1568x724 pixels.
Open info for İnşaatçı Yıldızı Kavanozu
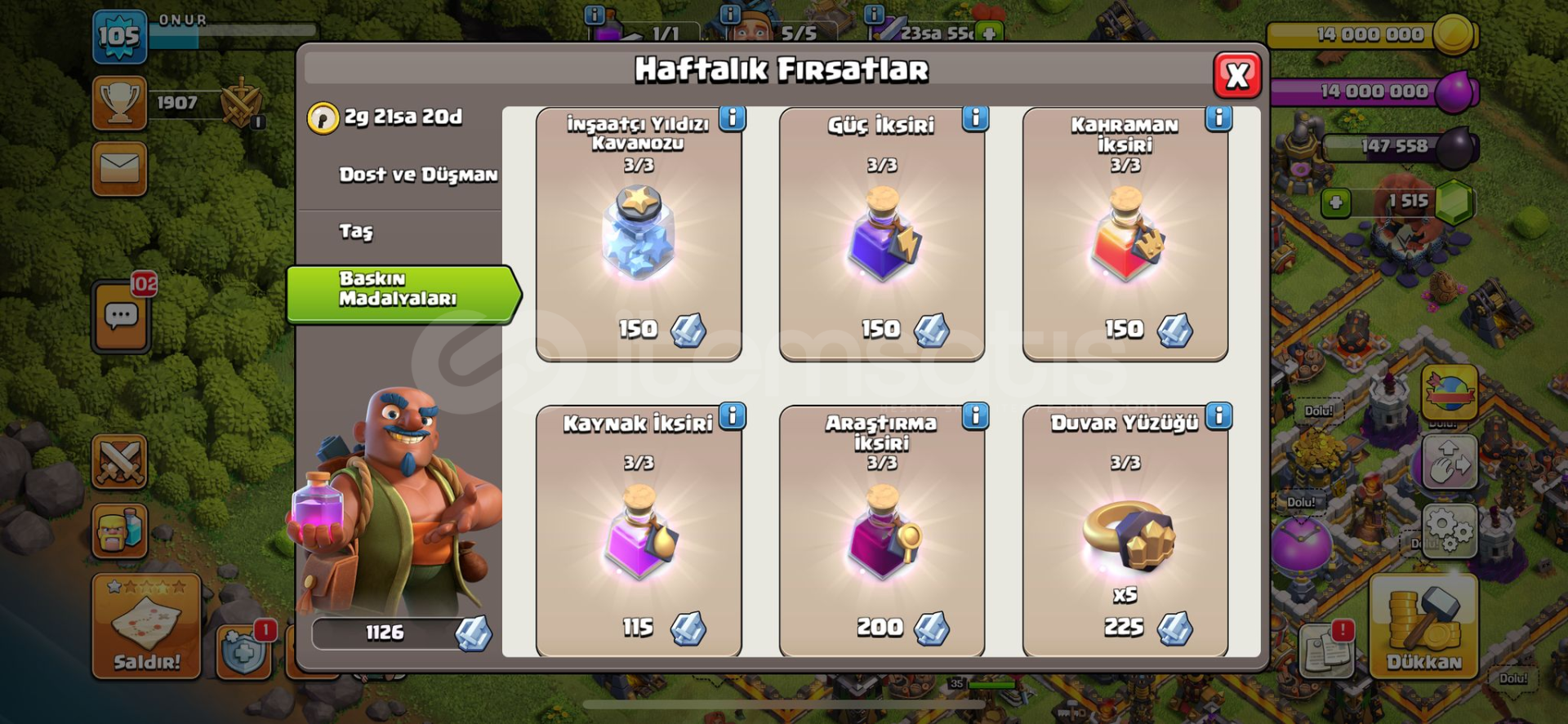(x=733, y=119)
